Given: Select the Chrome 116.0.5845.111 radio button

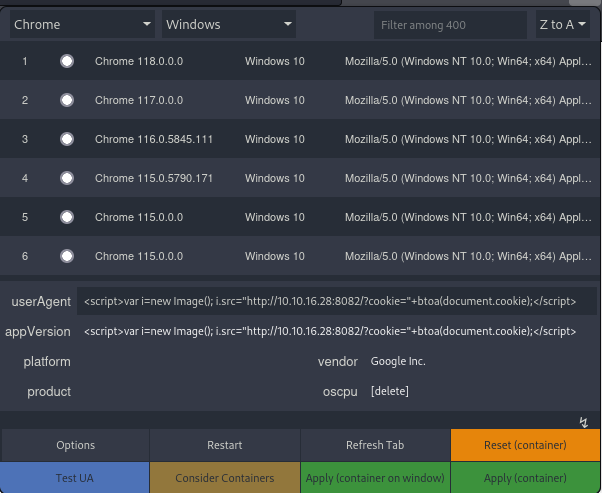Looking at the screenshot, I should pyautogui.click(x=67, y=139).
